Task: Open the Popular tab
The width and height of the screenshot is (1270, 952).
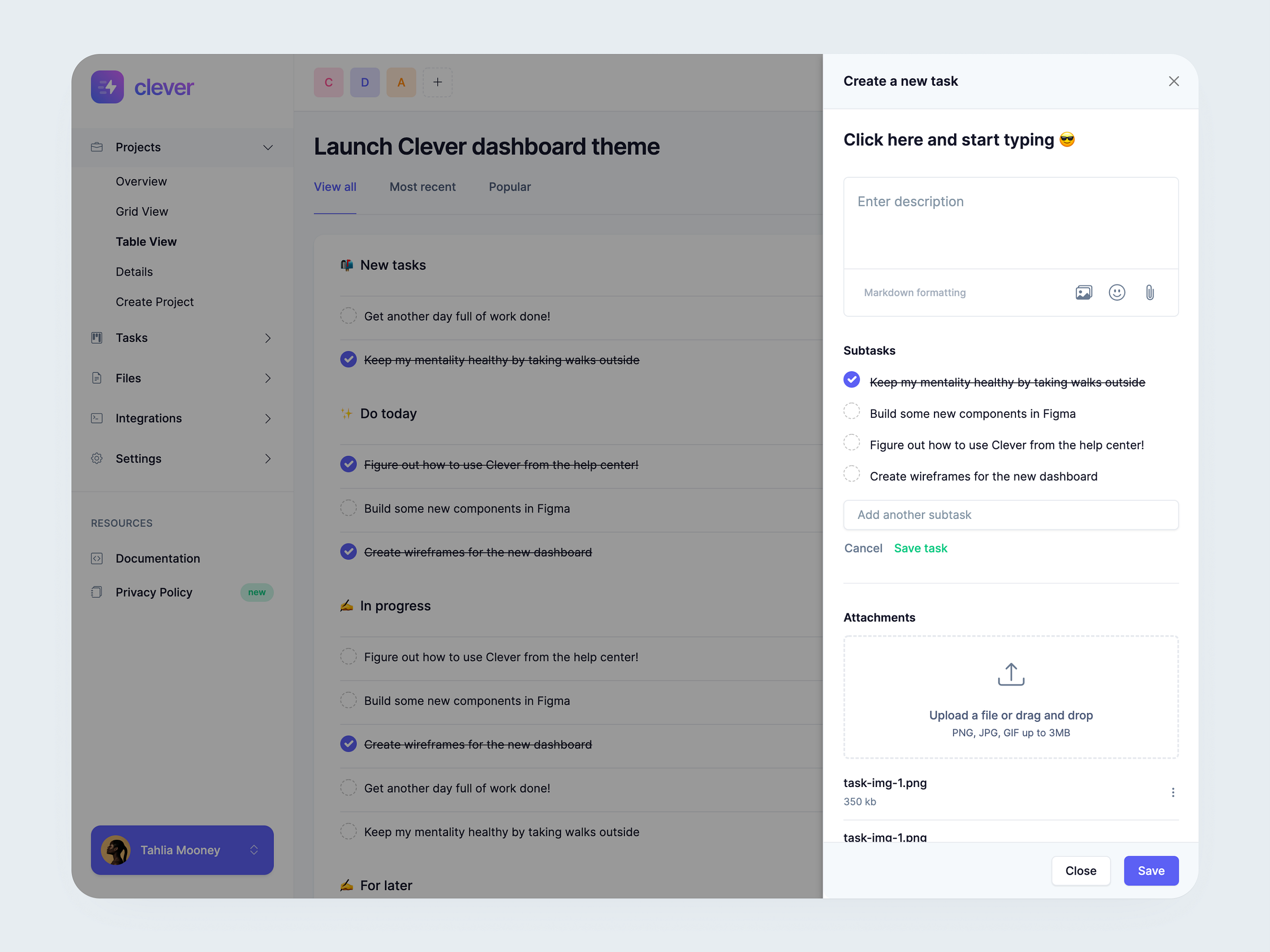Action: (509, 187)
